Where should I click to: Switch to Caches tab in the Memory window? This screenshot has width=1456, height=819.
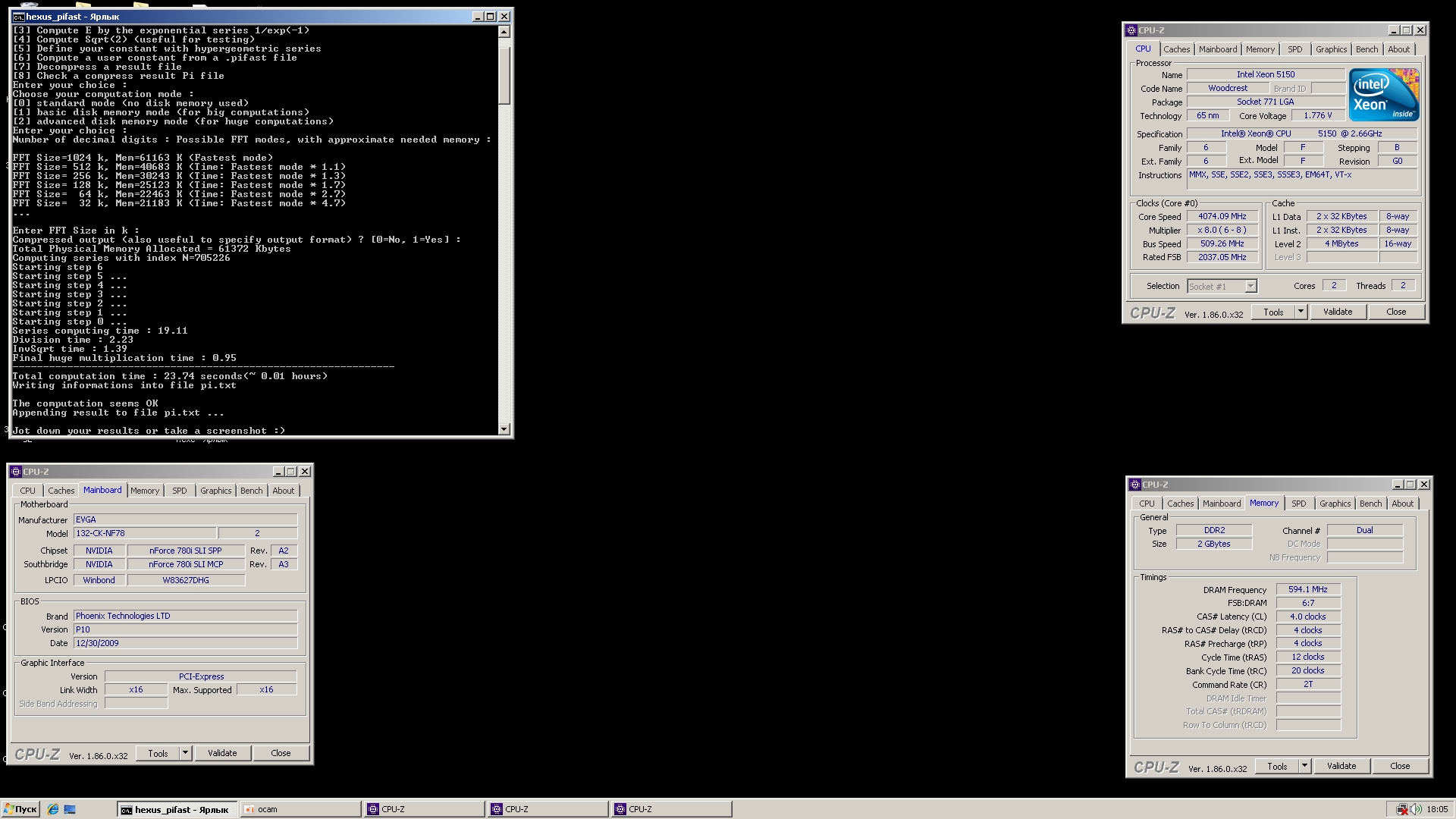[1180, 504]
